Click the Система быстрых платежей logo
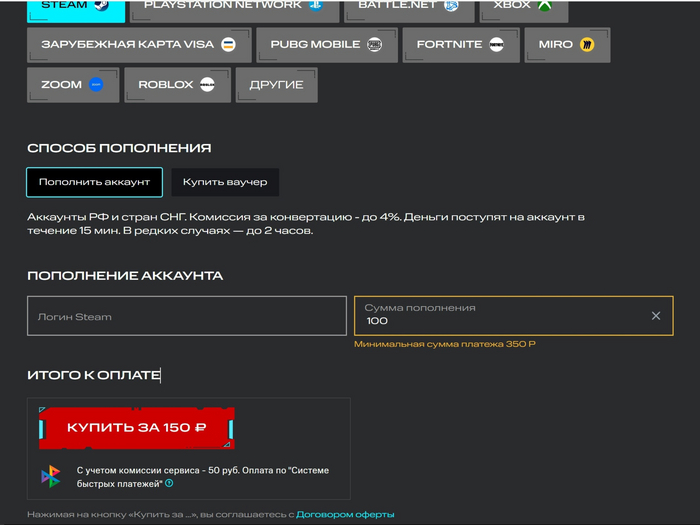Viewport: 700px width, 525px height. (x=50, y=476)
